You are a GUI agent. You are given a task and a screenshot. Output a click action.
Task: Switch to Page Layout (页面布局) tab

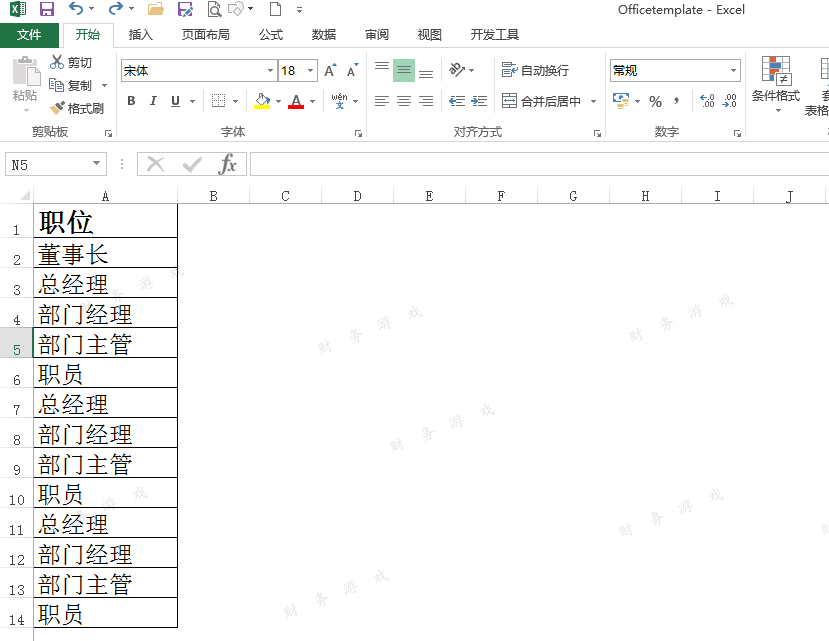pyautogui.click(x=206, y=35)
